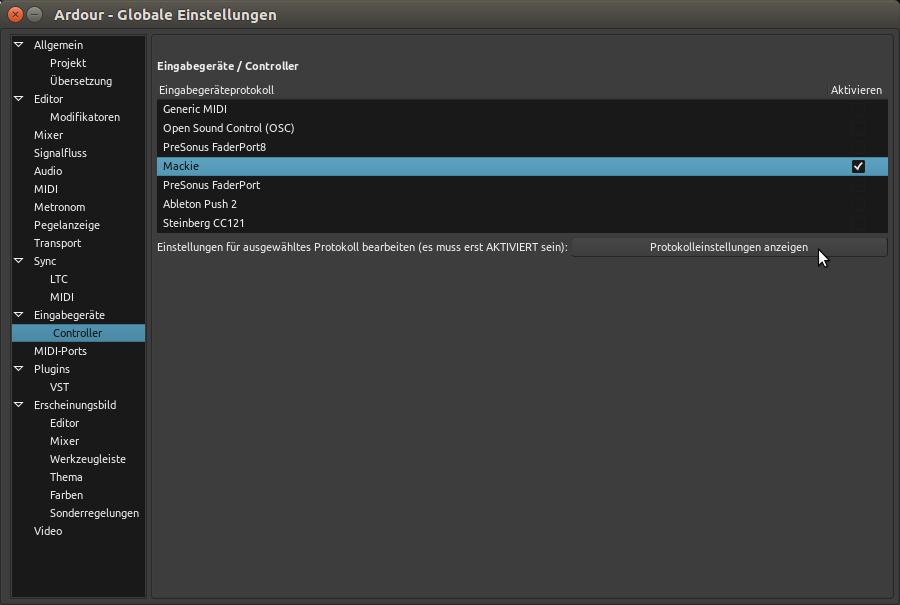This screenshot has height=605, width=900.
Task: Activate the PreSonus FaderPort8 checkbox
Action: pyautogui.click(x=858, y=147)
